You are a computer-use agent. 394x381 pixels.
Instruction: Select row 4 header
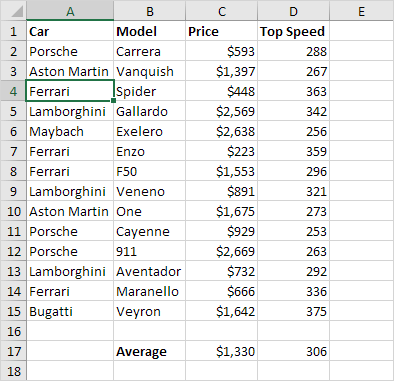[x=13, y=91]
